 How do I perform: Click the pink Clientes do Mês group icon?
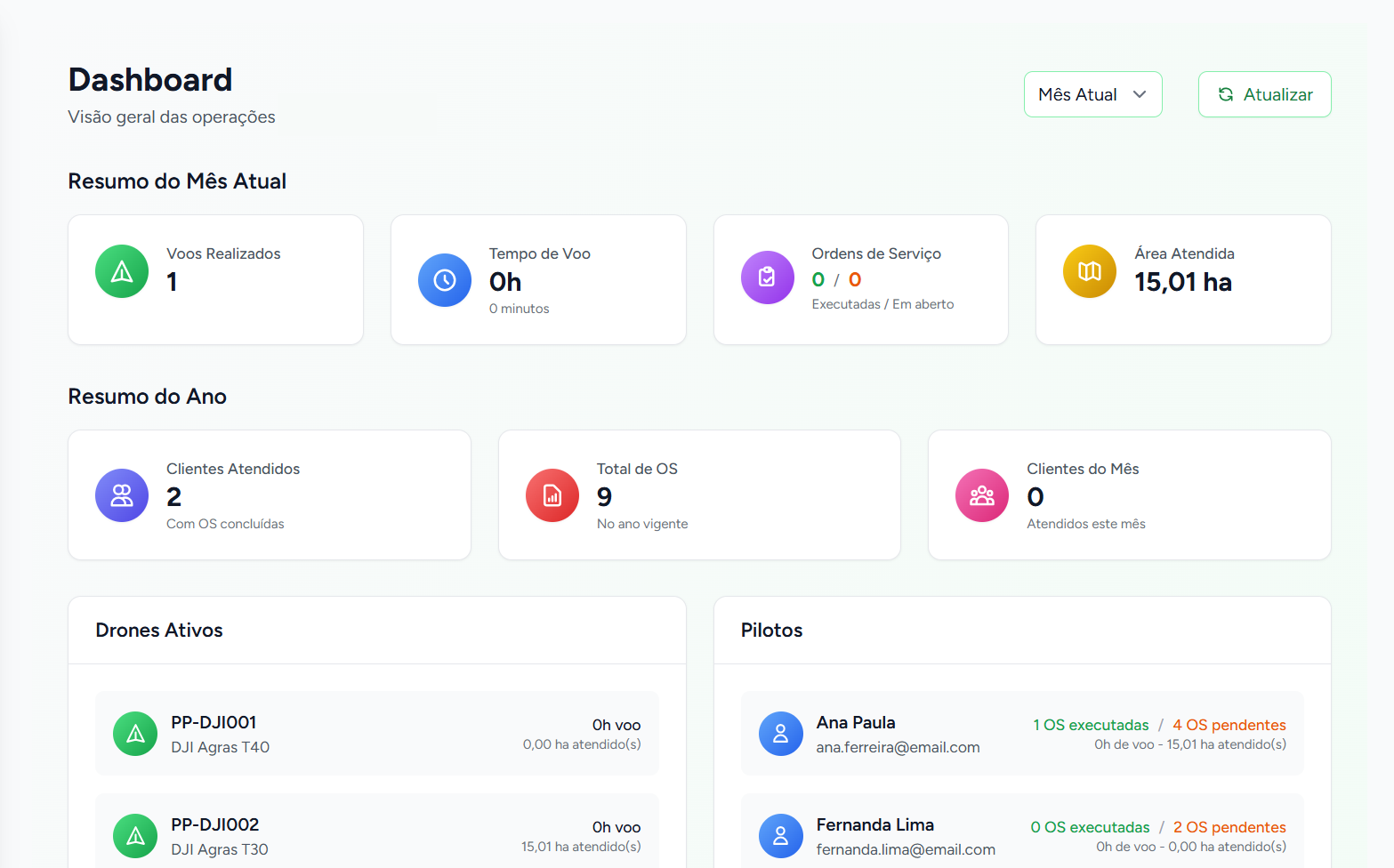coord(982,495)
